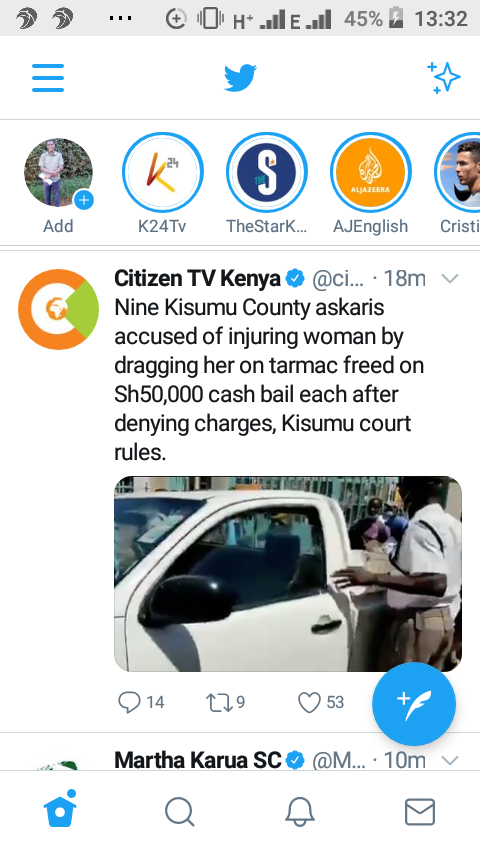Go to Home tab in bottom bar
The width and height of the screenshot is (480, 854).
[60, 809]
